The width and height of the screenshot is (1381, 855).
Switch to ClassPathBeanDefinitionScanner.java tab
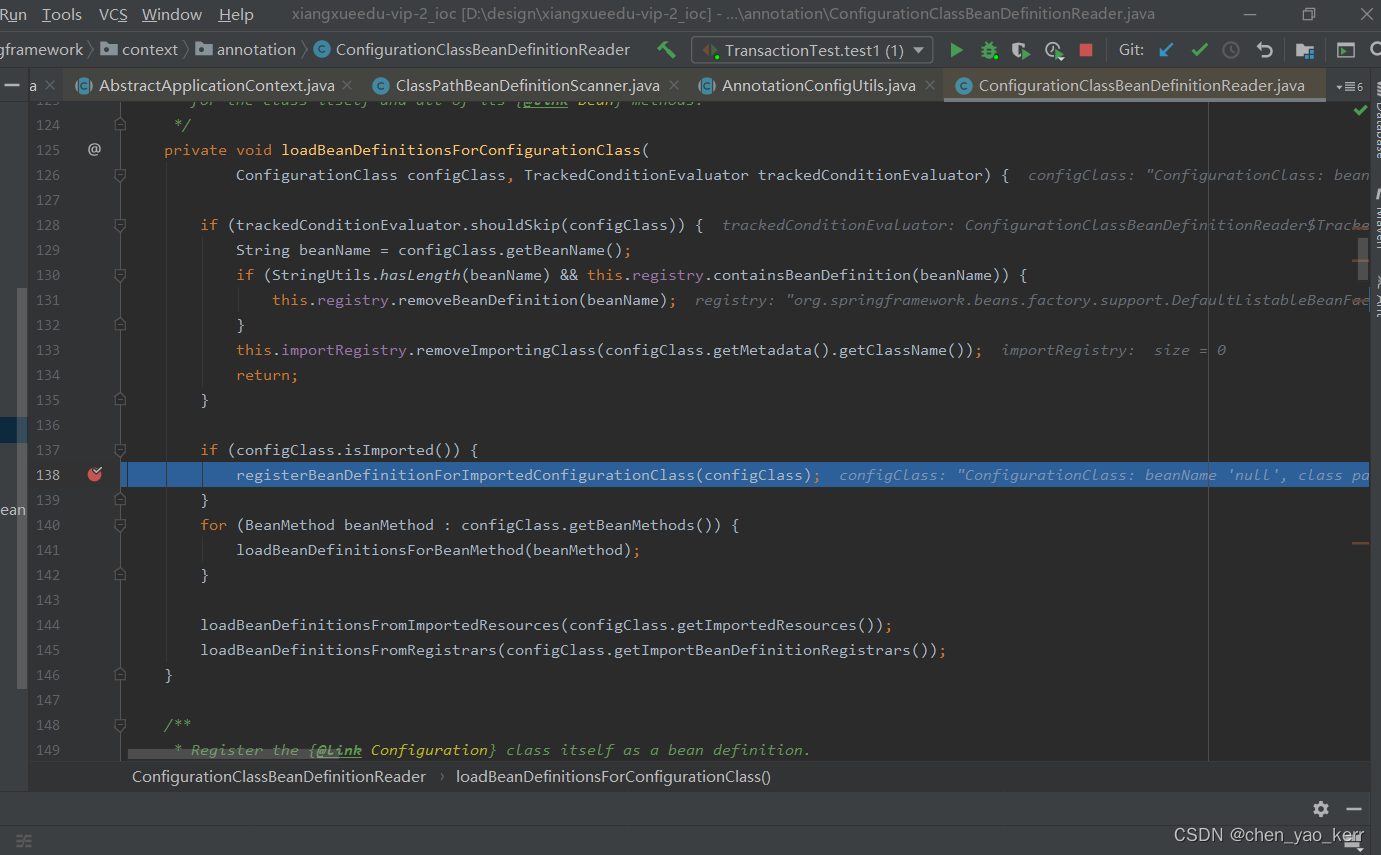click(x=527, y=86)
